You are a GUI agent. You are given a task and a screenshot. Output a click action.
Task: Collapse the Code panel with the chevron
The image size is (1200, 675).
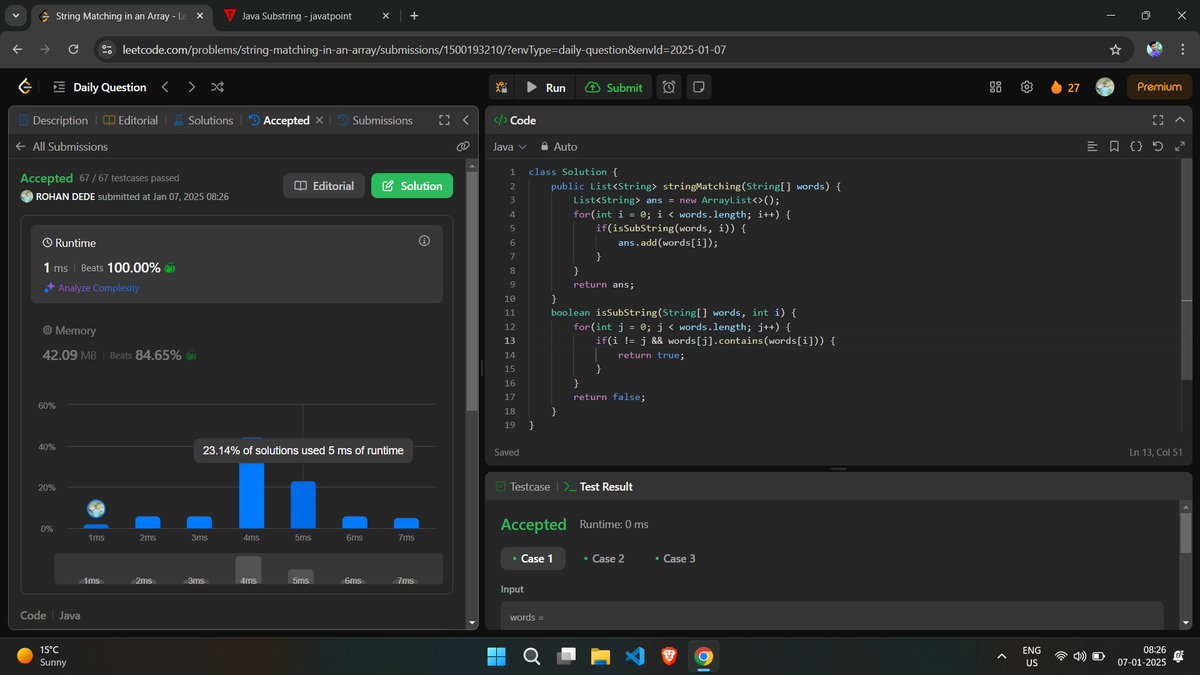tap(1178, 119)
